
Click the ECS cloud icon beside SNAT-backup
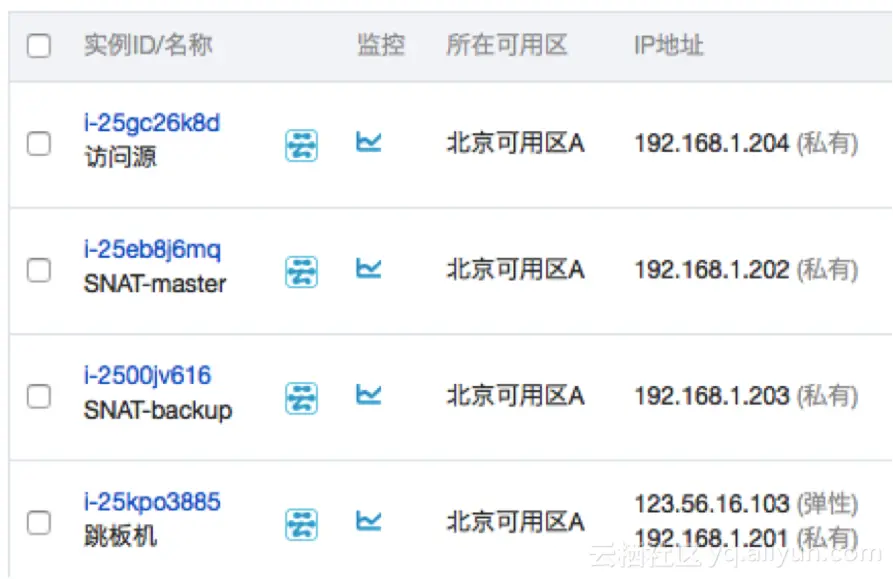(301, 396)
